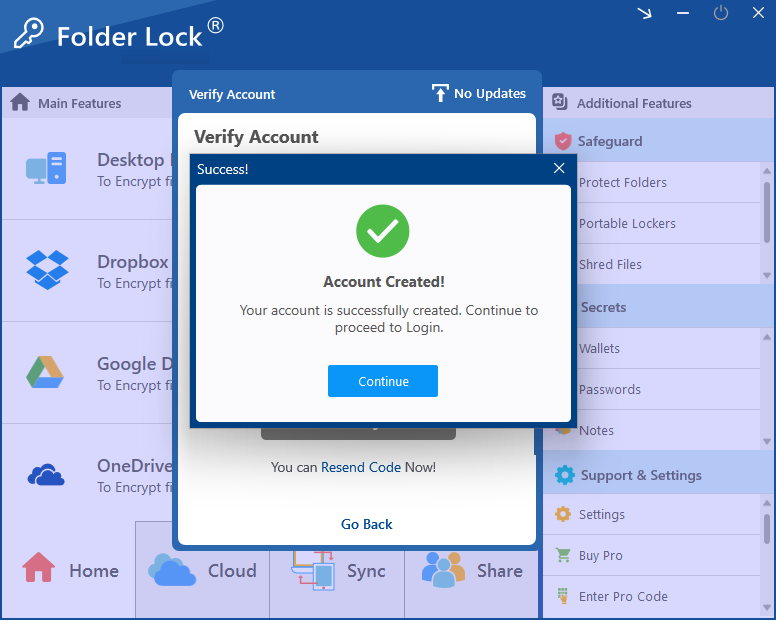
Task: Click the No Updates upload arrow icon
Action: (440, 93)
